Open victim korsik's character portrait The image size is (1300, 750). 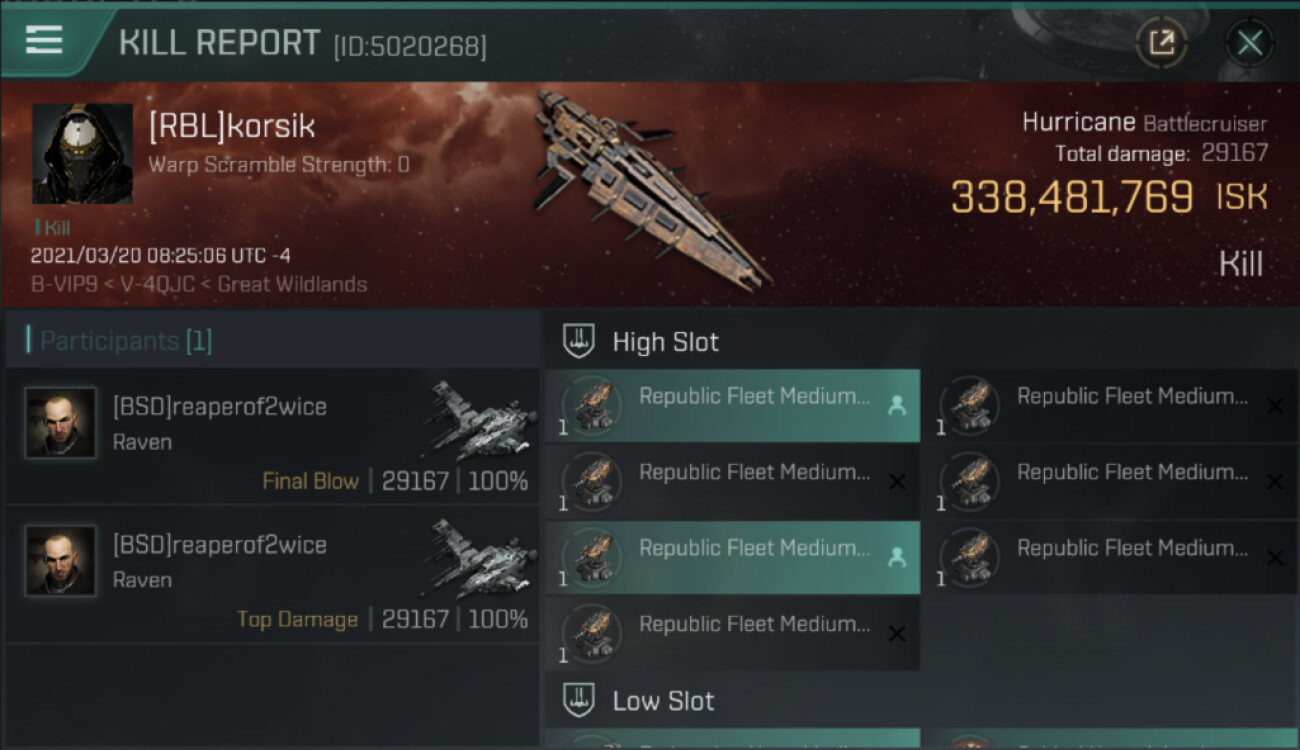click(x=82, y=153)
